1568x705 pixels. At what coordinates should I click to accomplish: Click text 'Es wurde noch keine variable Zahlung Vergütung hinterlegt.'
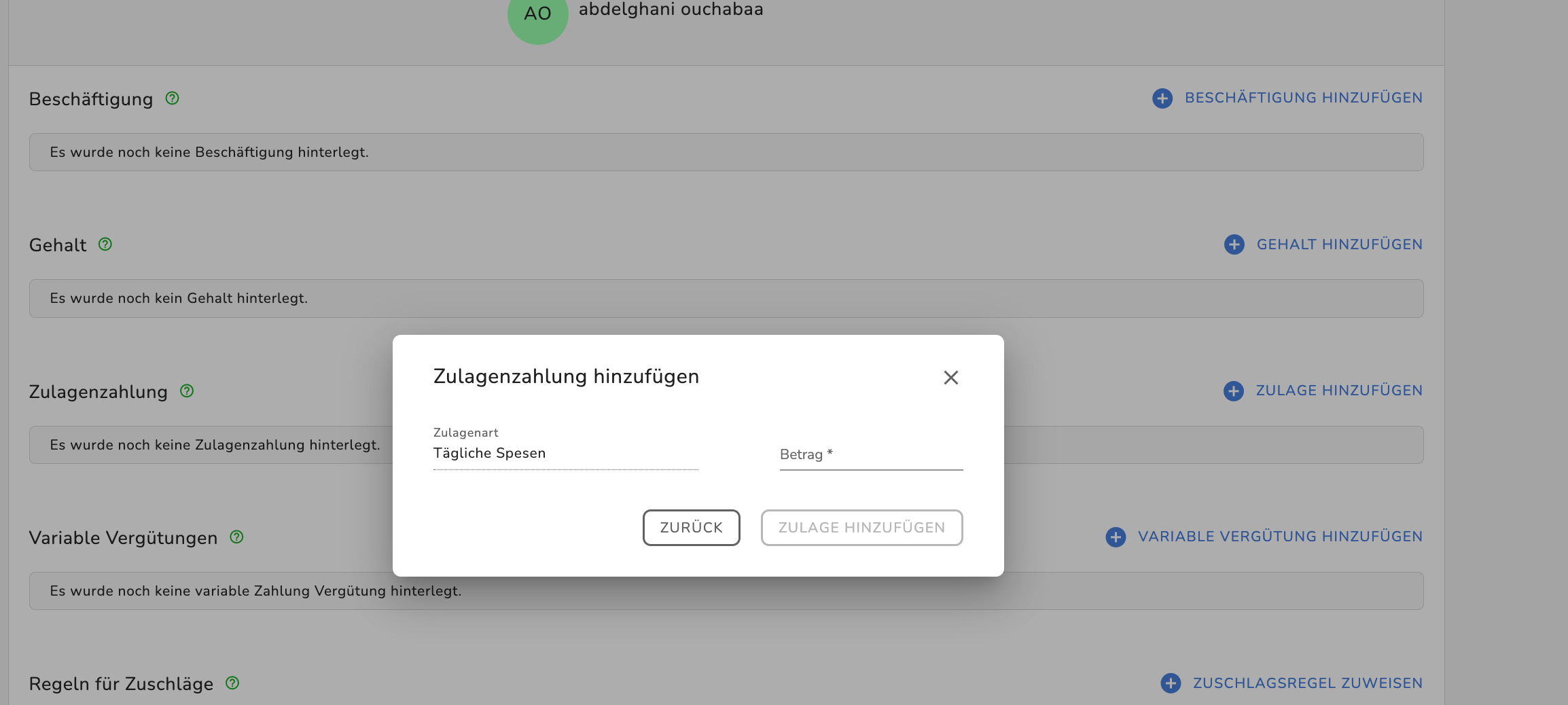[255, 591]
